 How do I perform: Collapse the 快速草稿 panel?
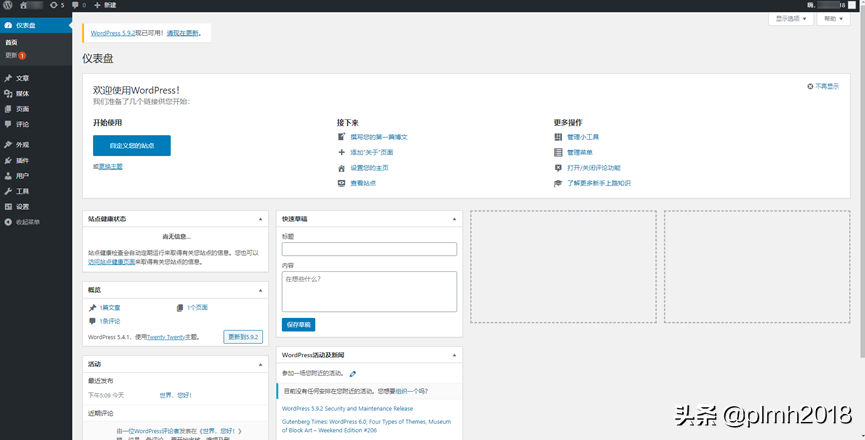pyautogui.click(x=454, y=219)
